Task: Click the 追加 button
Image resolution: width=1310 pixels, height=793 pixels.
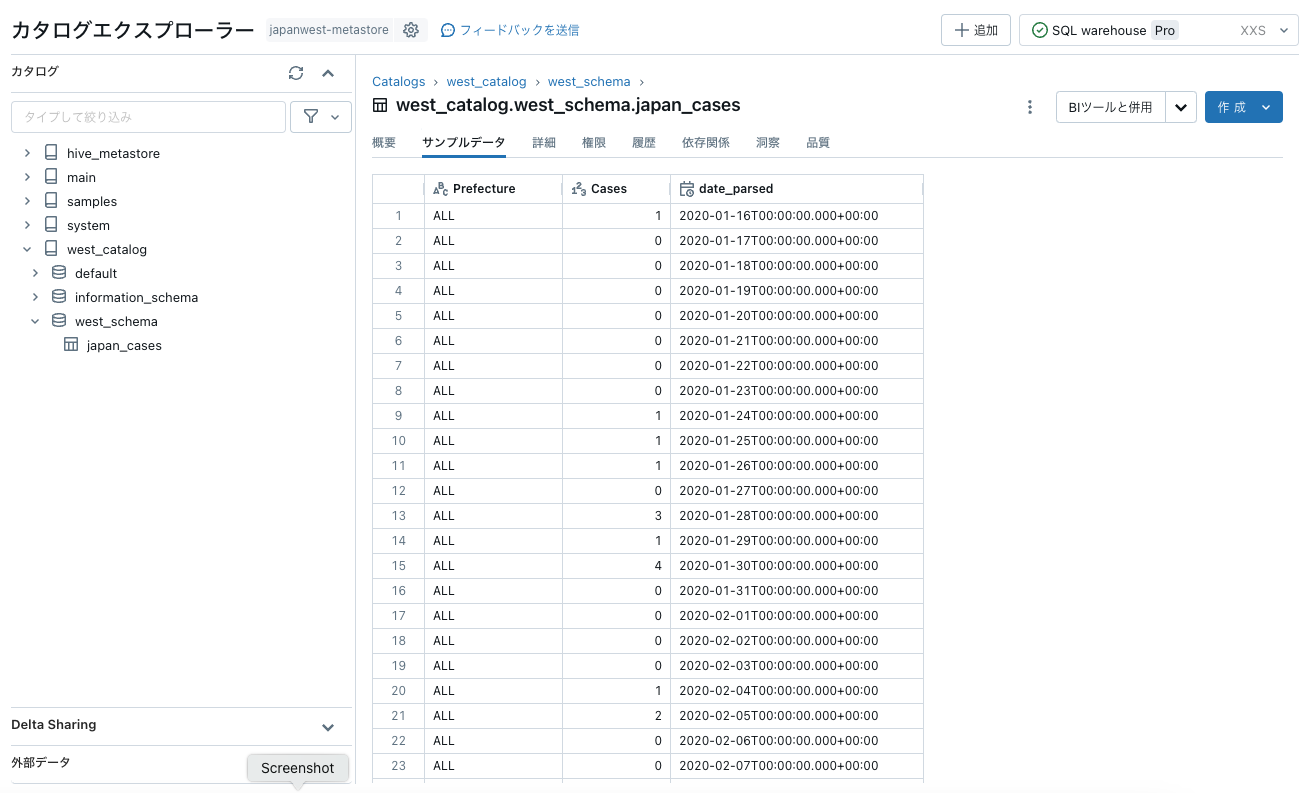Action: tap(975, 30)
